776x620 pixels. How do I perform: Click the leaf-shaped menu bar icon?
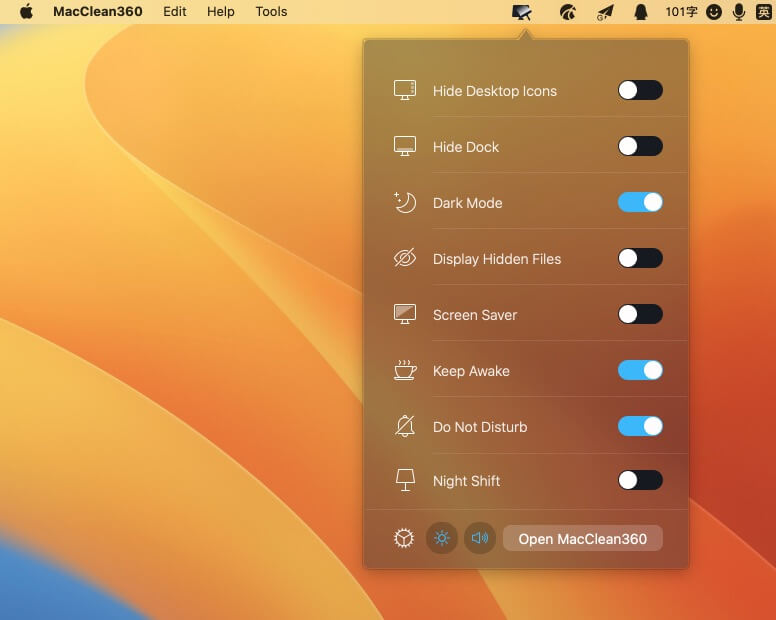click(x=568, y=12)
